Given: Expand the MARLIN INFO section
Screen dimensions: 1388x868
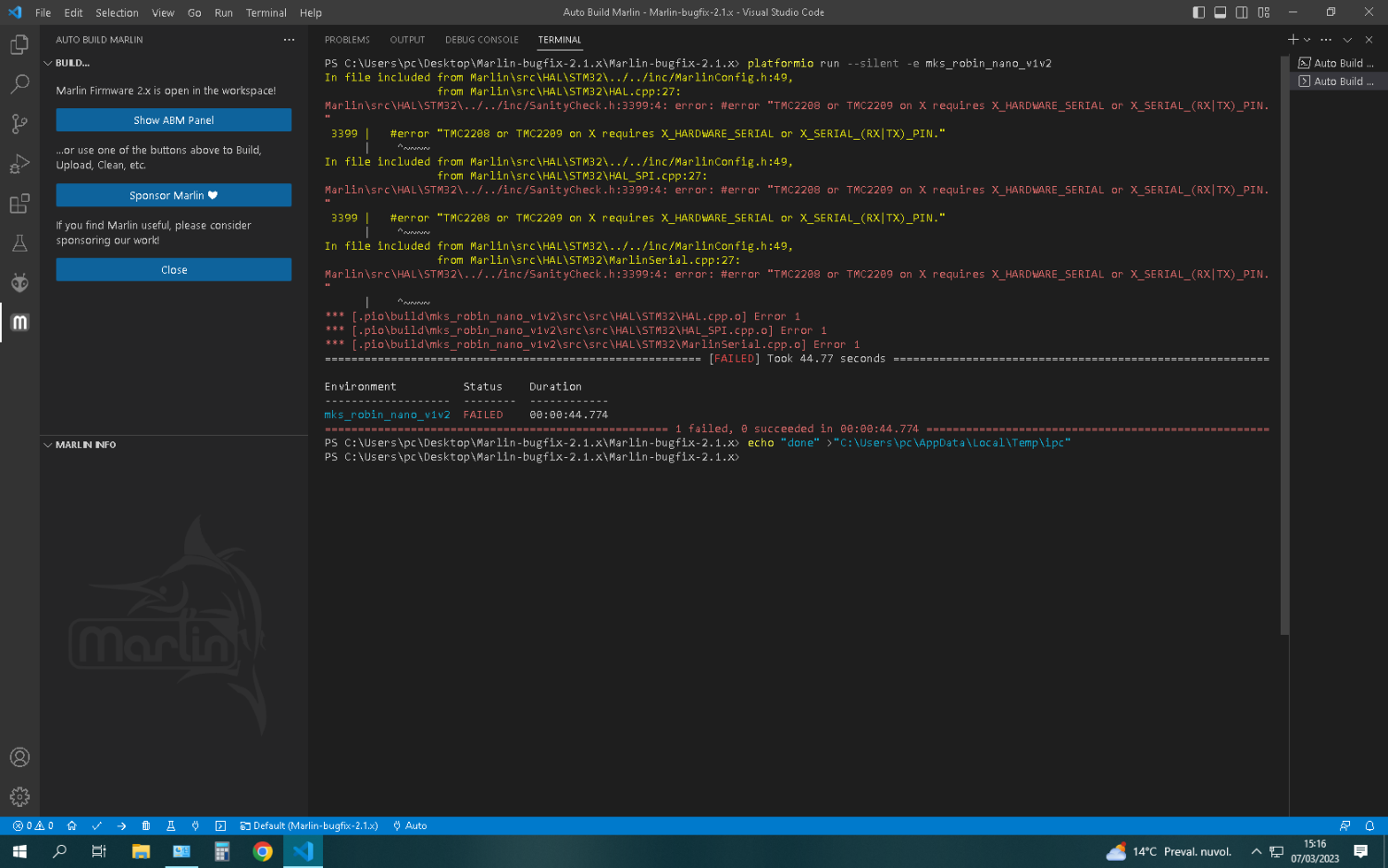Looking at the screenshot, I should click(85, 445).
